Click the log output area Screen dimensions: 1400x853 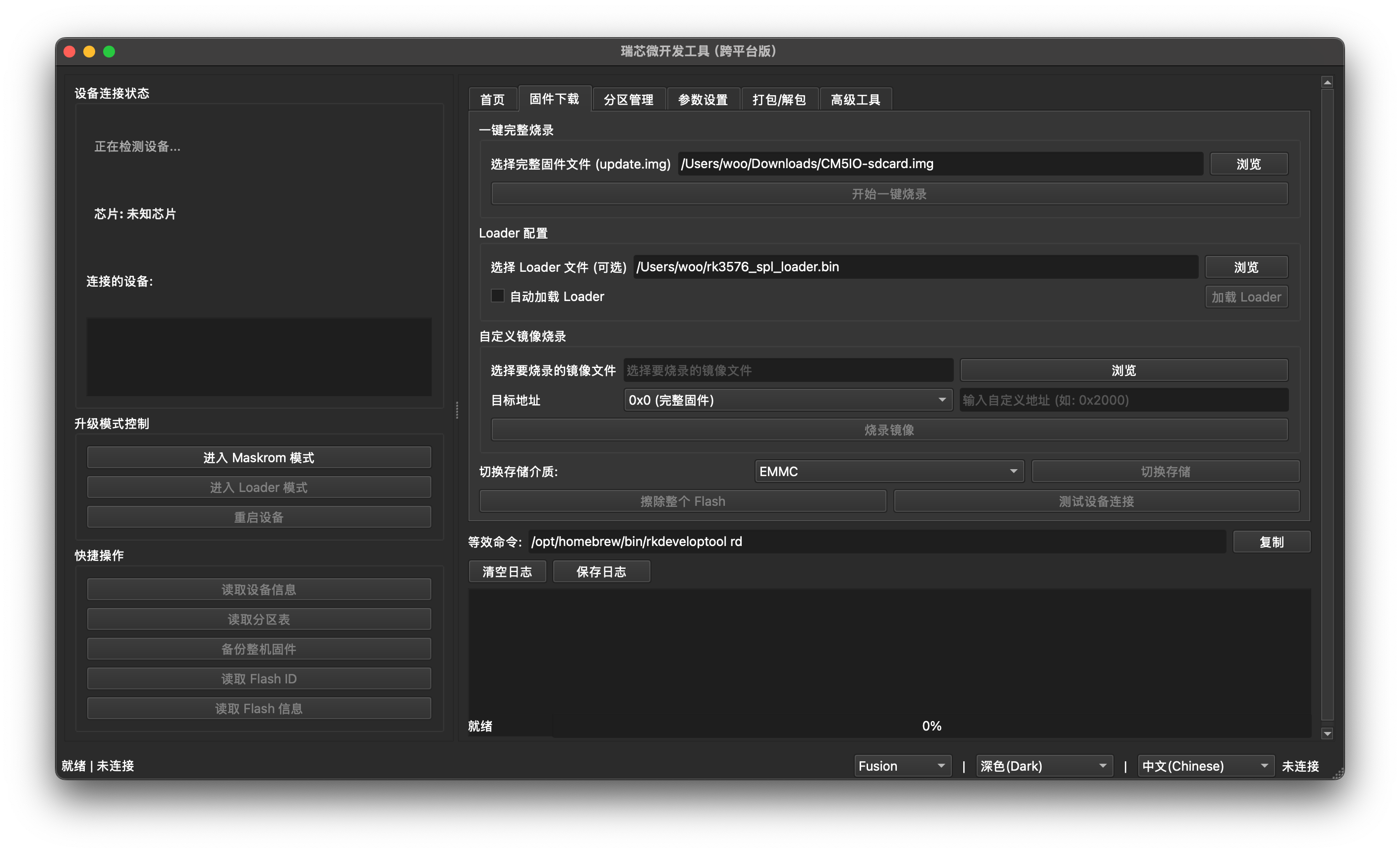coord(889,651)
